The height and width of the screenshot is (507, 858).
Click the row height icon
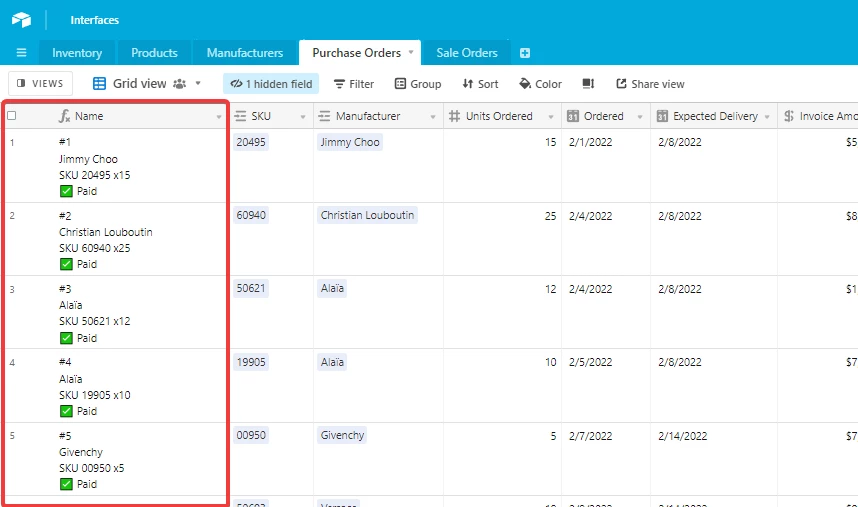pyautogui.click(x=588, y=84)
